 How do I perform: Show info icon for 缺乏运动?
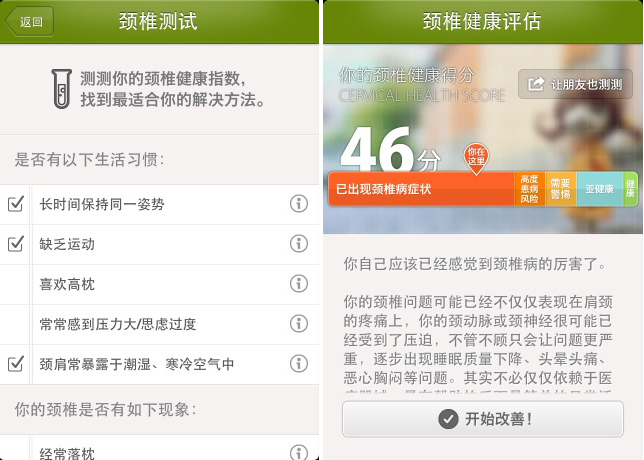299,244
